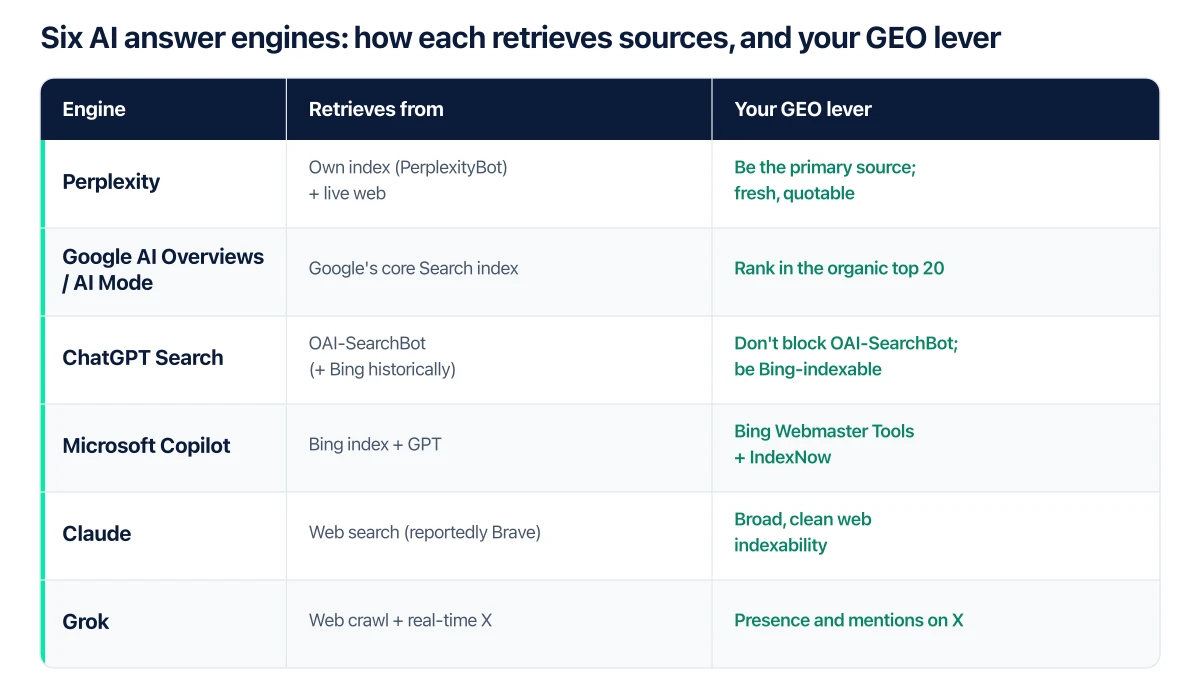
Task: Select the Perplexity row label
Action: click(111, 182)
